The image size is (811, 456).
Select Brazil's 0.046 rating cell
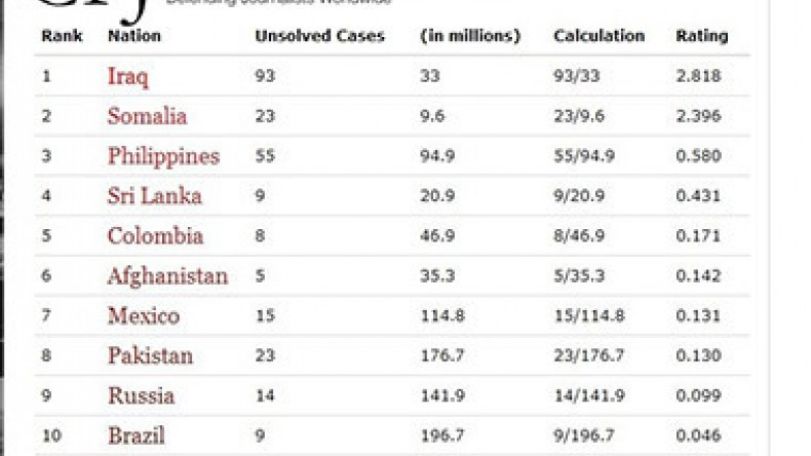tap(698, 435)
